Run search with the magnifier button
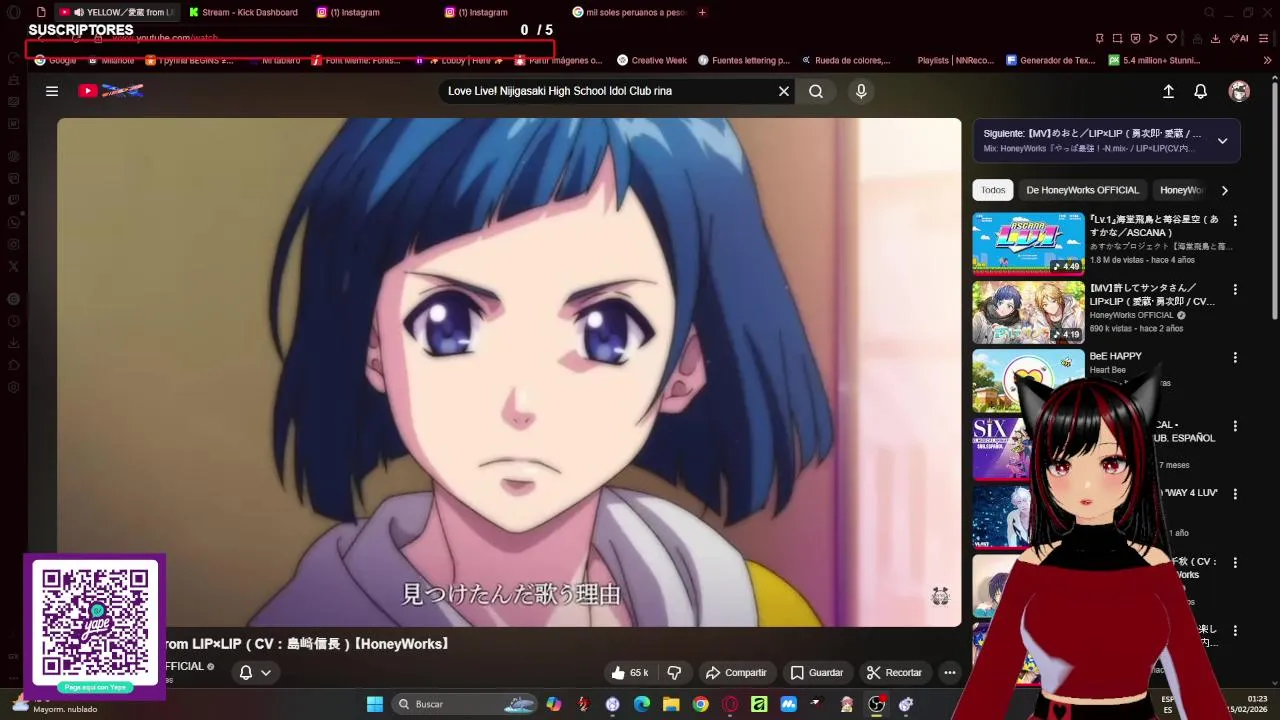This screenshot has width=1280, height=720. pyautogui.click(x=816, y=91)
